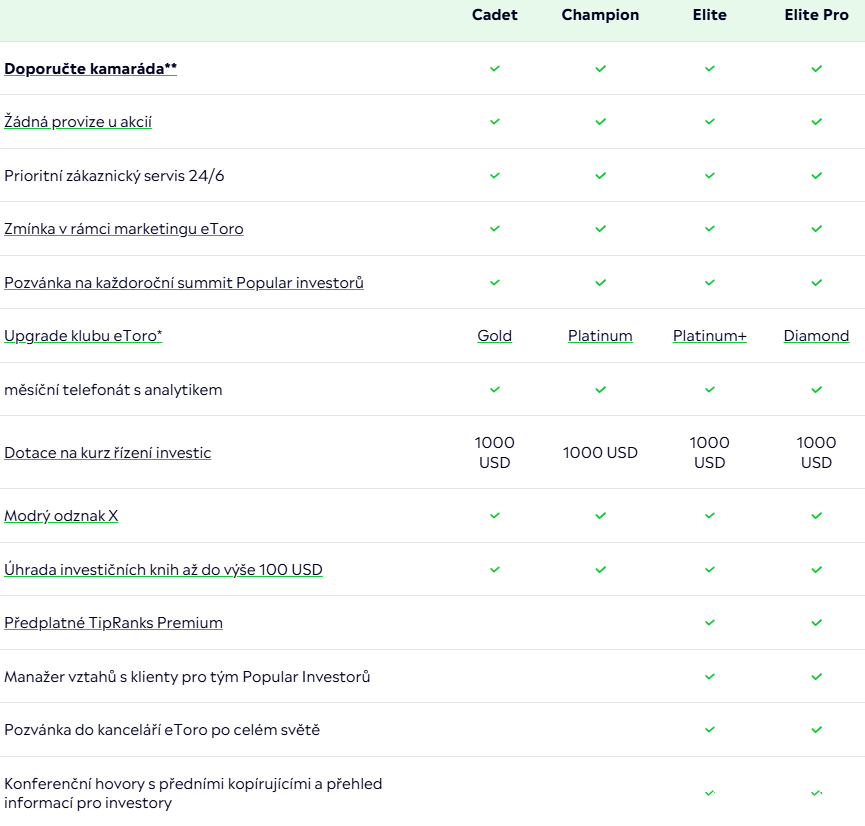The width and height of the screenshot is (865, 826).
Task: Click Elite checkmark for TipRanks Premium row
Action: [x=709, y=623]
